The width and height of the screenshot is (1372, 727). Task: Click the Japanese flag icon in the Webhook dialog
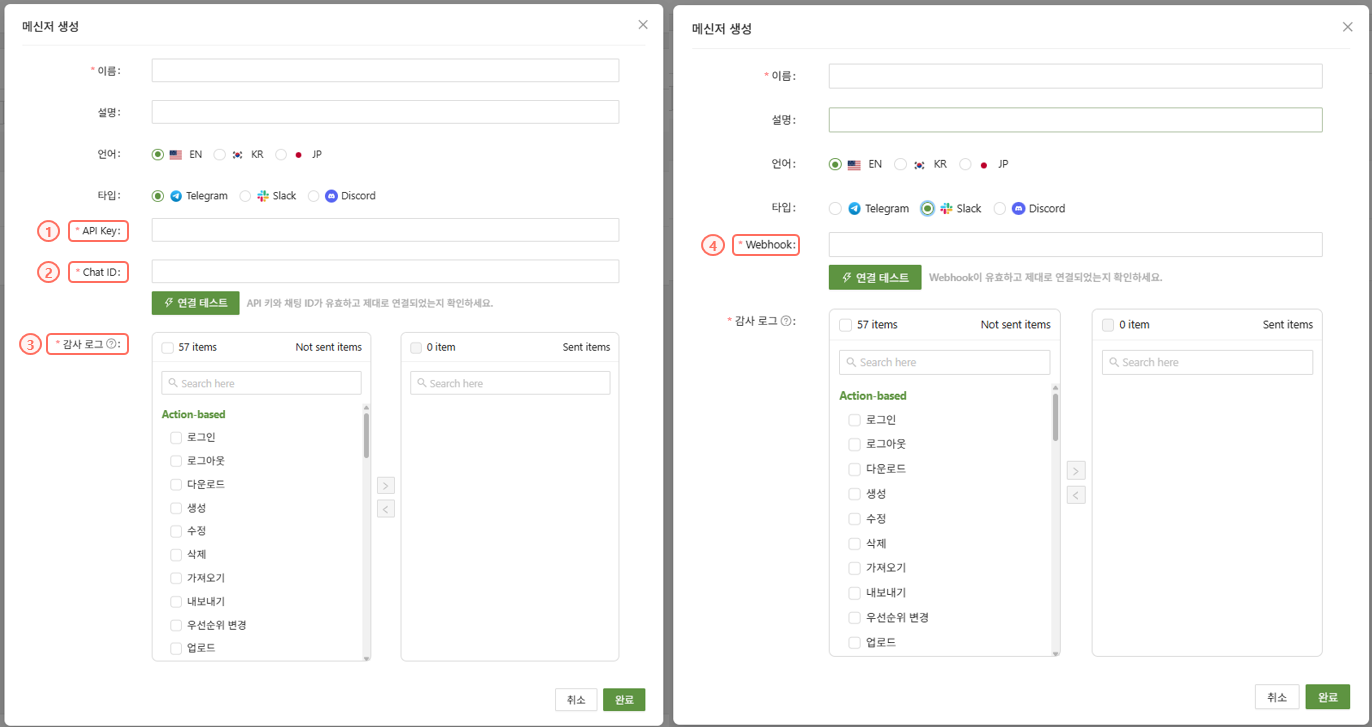984,165
